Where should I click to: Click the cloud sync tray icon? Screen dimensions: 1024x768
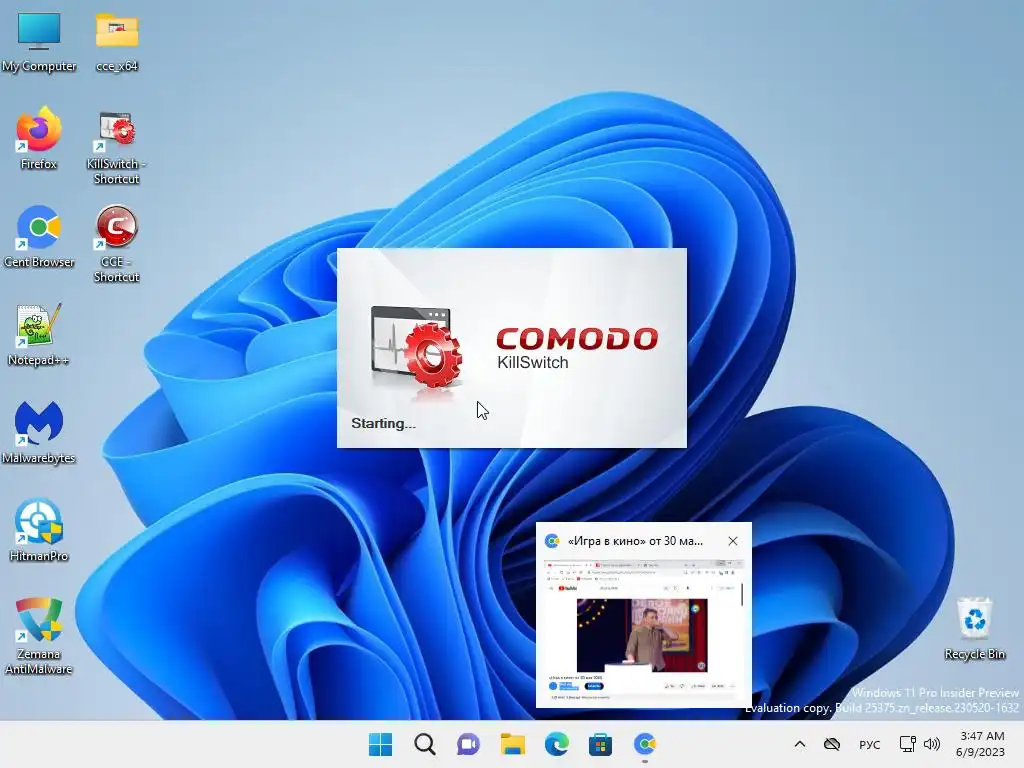pyautogui.click(x=831, y=744)
